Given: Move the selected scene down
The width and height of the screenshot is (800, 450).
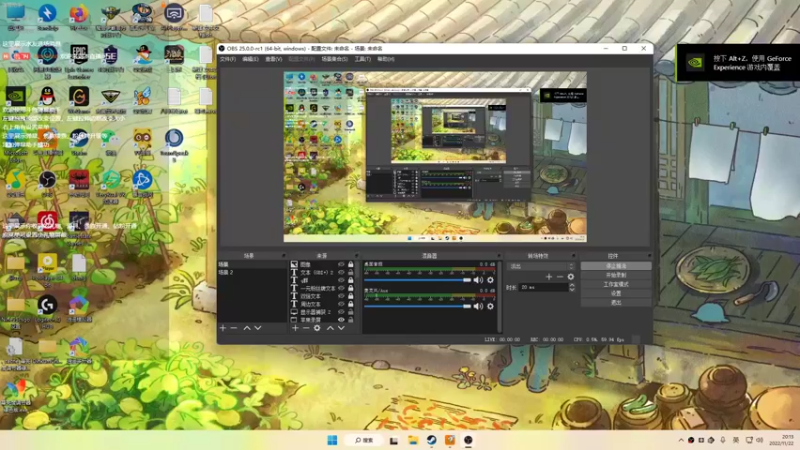Looking at the screenshot, I should (258, 328).
